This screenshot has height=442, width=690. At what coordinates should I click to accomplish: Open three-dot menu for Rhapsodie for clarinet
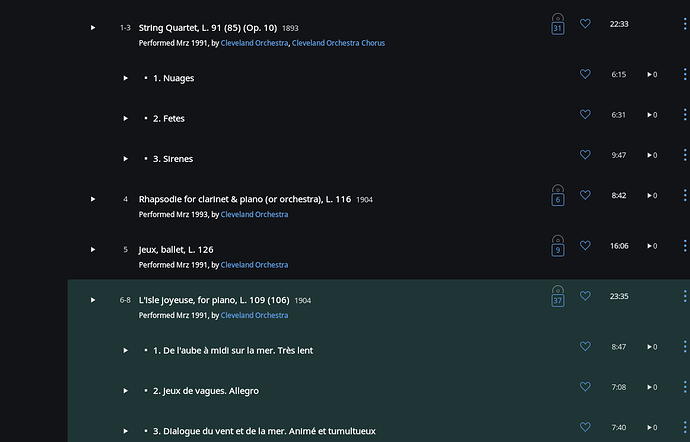point(685,195)
